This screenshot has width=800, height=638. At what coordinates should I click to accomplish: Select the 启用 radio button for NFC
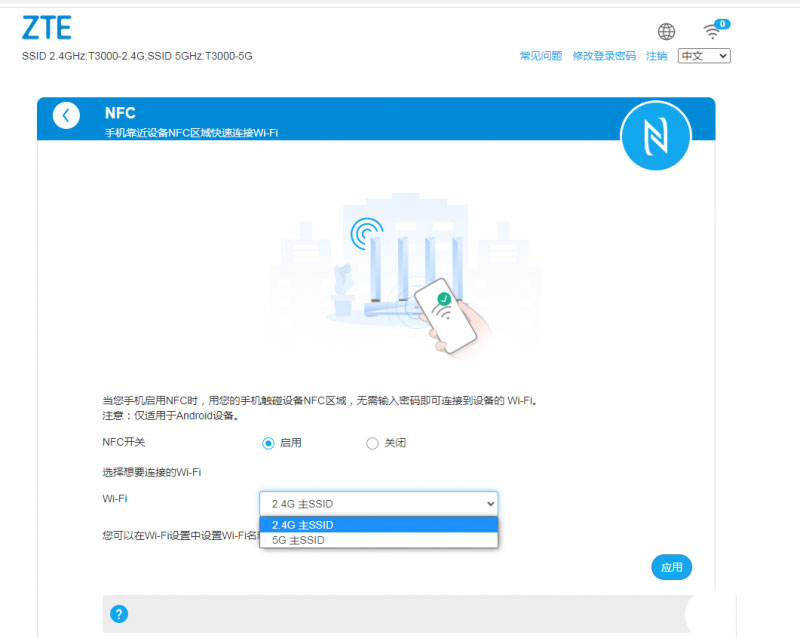pyautogui.click(x=268, y=443)
